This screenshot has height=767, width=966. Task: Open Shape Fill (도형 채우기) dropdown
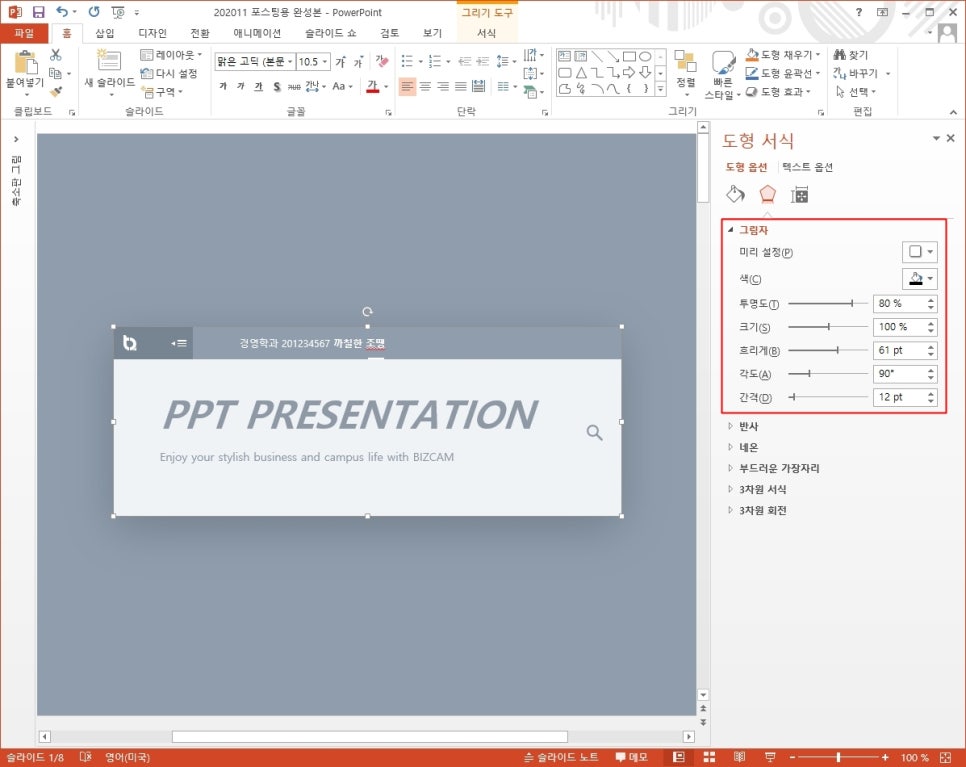pyautogui.click(x=783, y=55)
